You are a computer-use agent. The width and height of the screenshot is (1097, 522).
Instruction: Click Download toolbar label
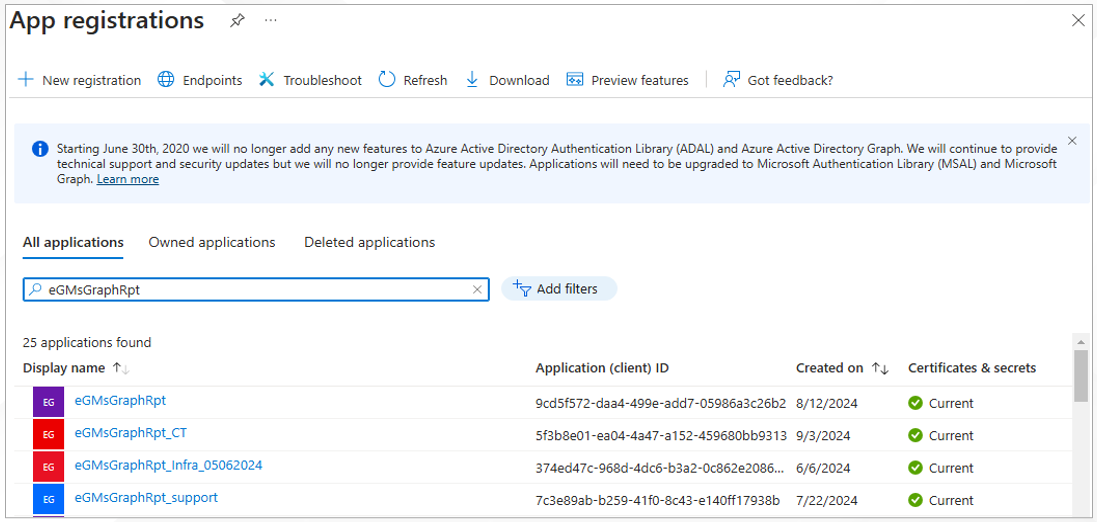click(x=519, y=80)
